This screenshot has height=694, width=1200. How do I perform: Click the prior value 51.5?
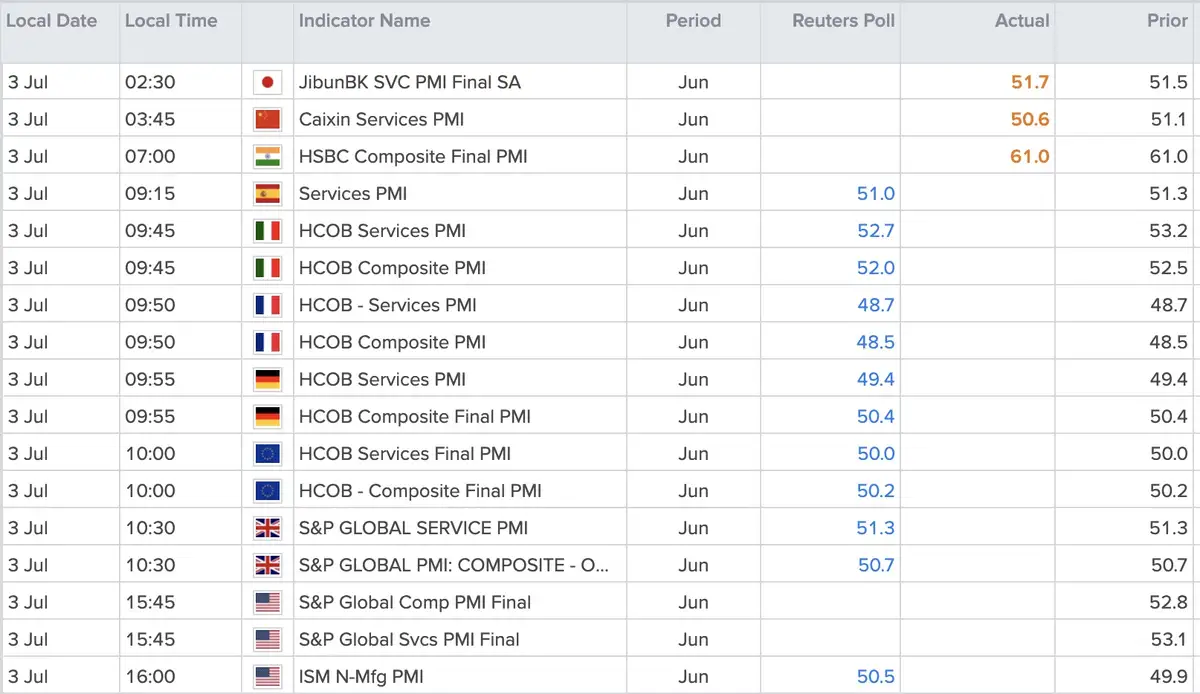(x=1169, y=82)
